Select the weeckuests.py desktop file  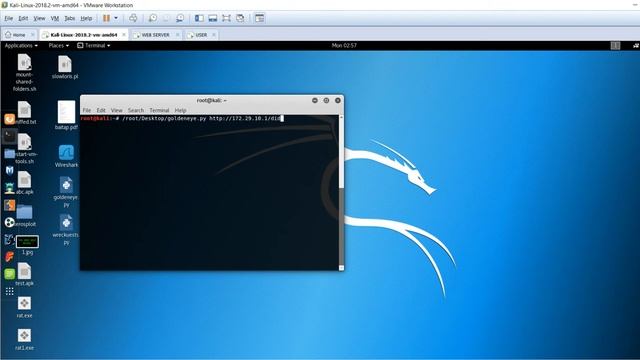point(66,230)
